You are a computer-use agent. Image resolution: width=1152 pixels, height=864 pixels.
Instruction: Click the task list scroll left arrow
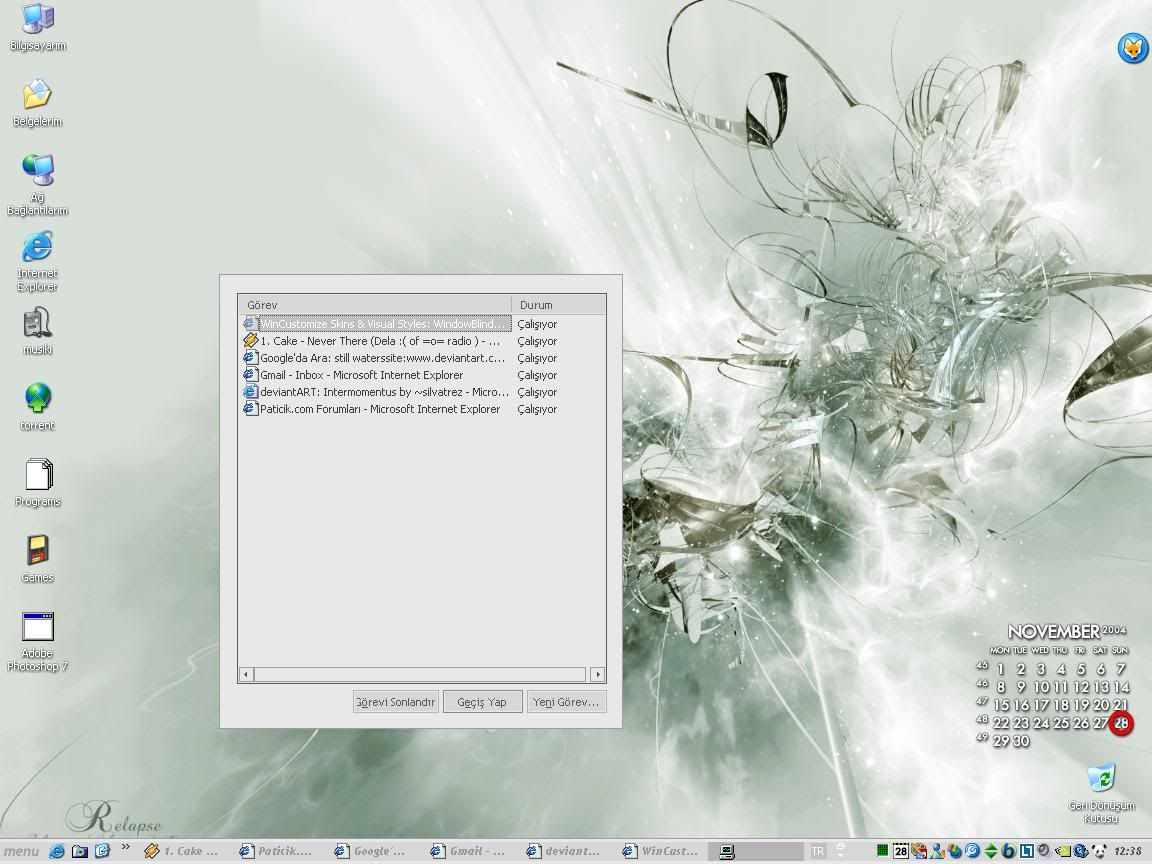click(246, 674)
